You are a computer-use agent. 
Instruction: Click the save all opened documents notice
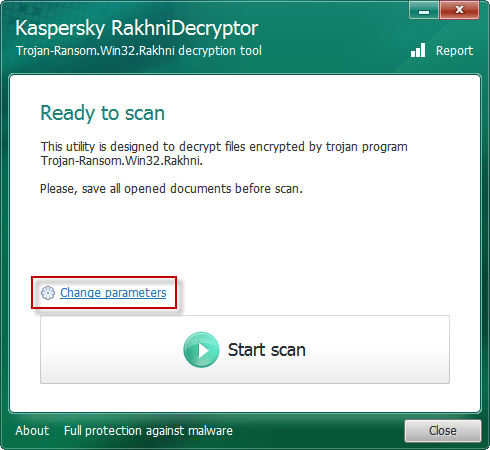pos(171,189)
